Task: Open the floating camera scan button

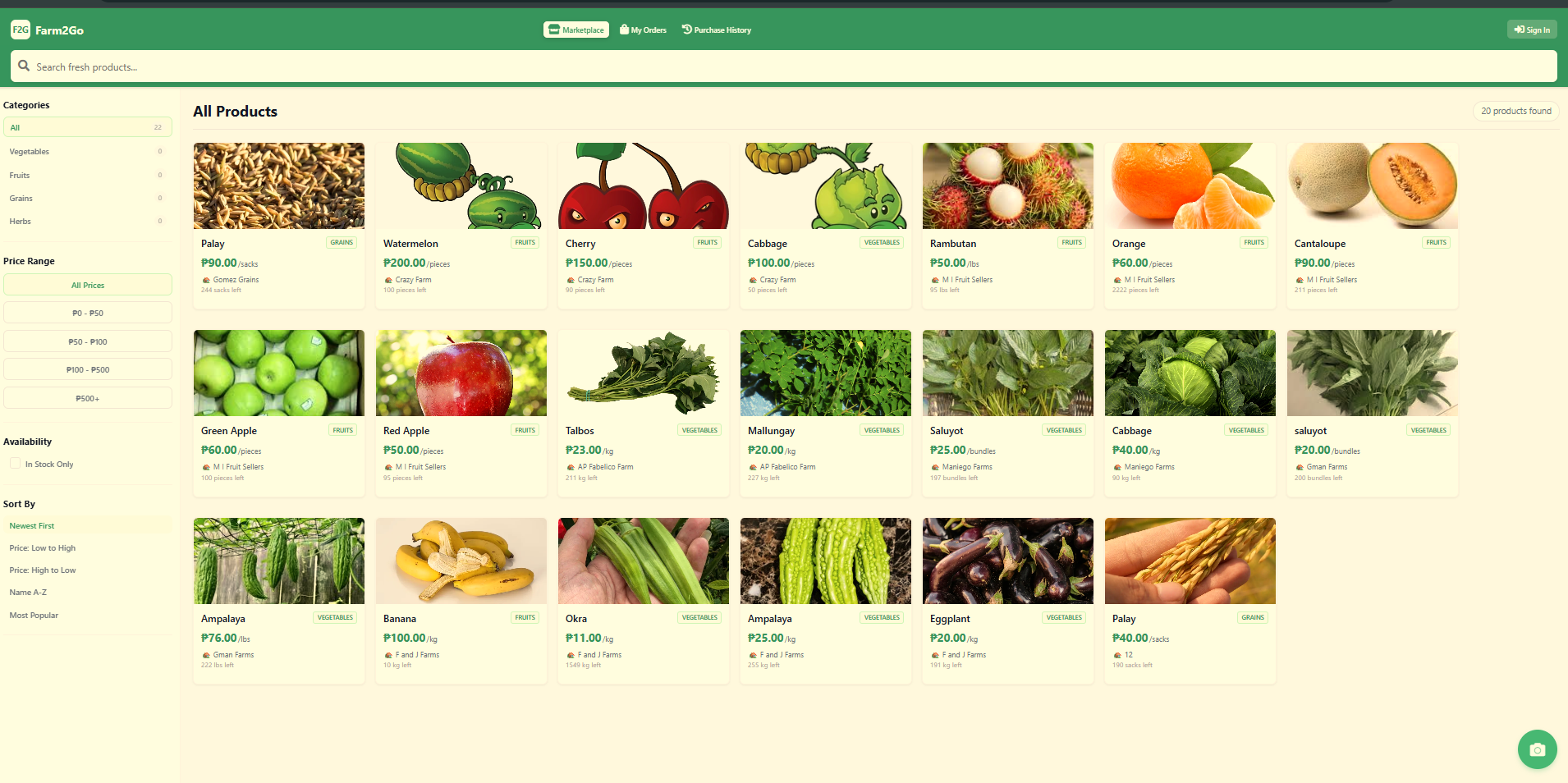Action: (1538, 749)
